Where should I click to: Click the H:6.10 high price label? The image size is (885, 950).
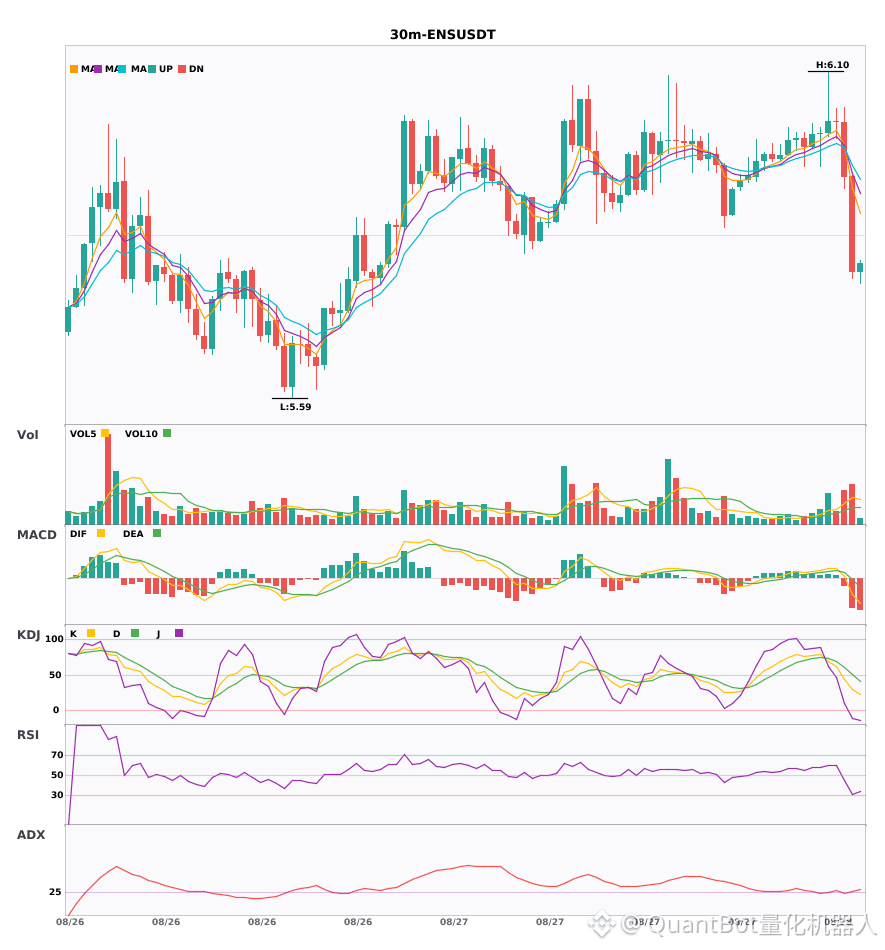pyautogui.click(x=832, y=65)
